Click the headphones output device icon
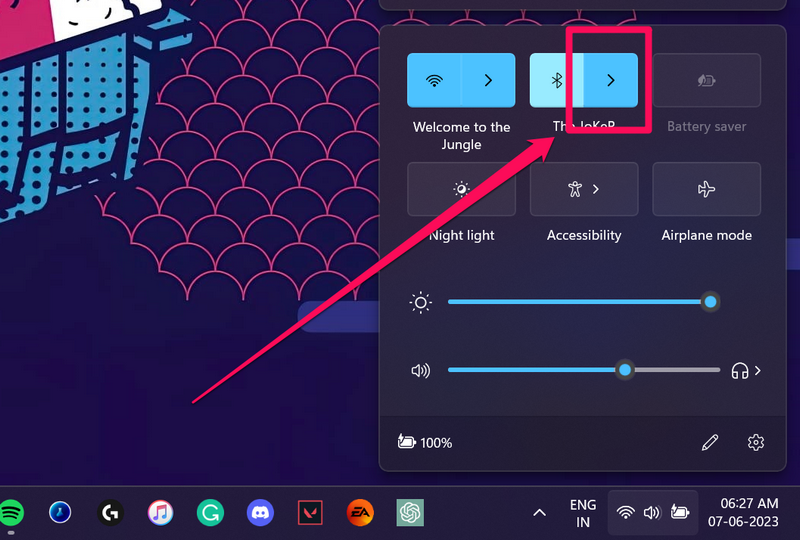 tap(739, 371)
